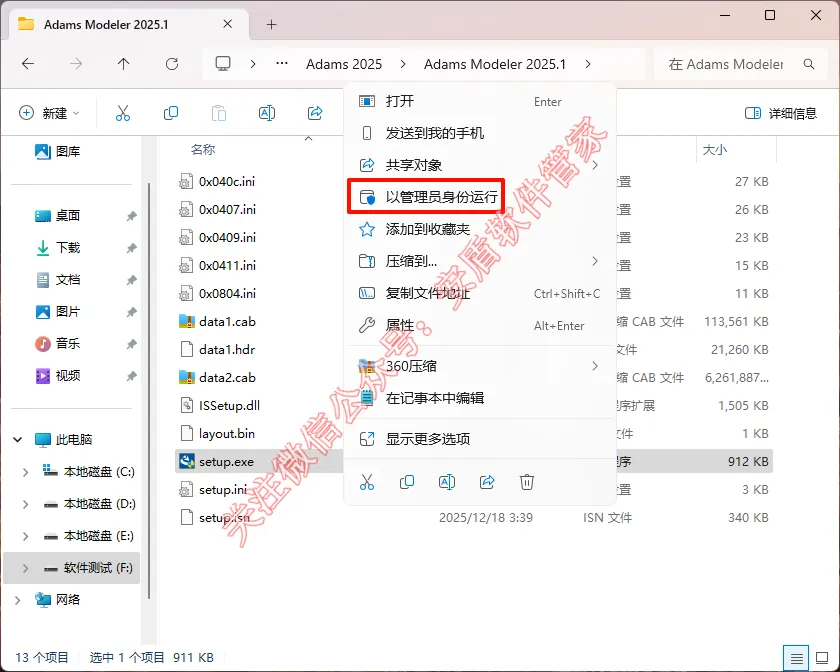Screen dimensions: 840x672
Task: Click the monitor icon in the address bar
Action: 223,64
